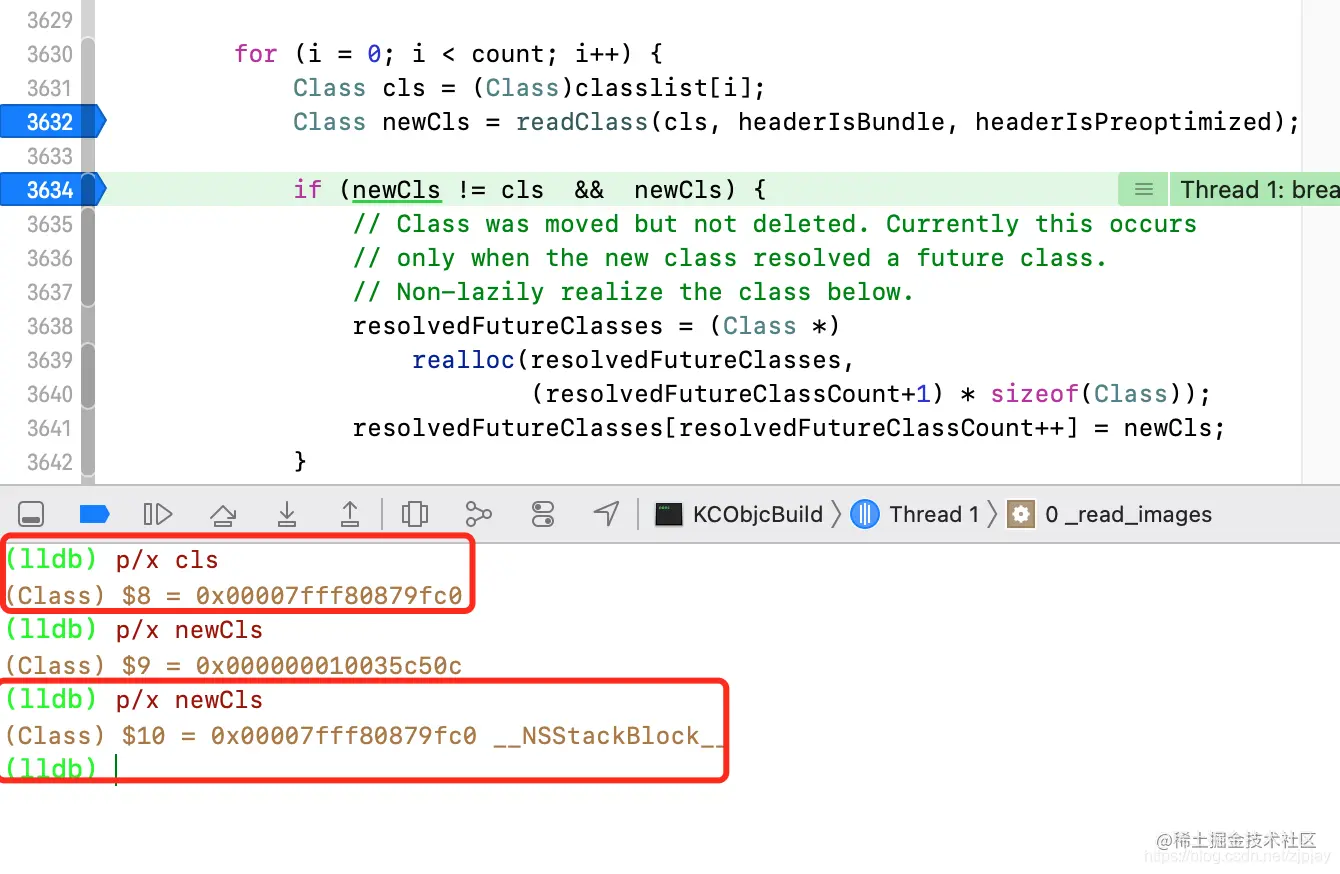Click the code folding ribbon beside line 3630
The image size is (1340, 874).
(x=88, y=54)
